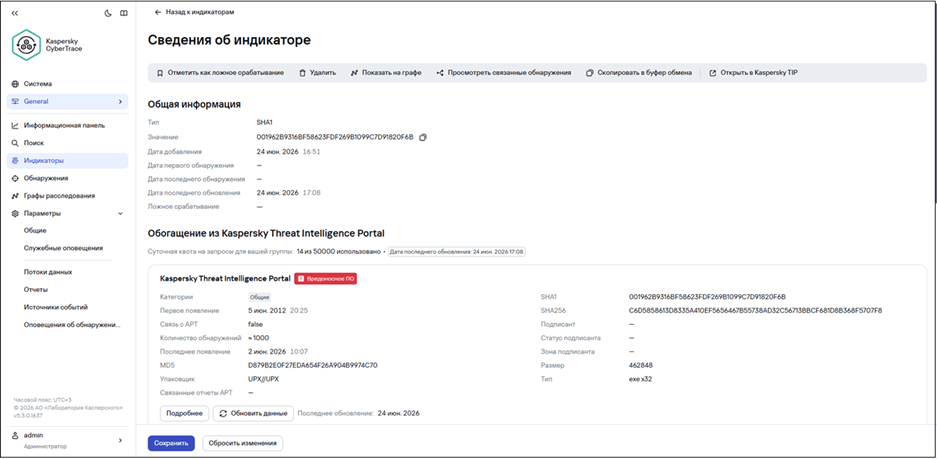Click the Информационная панель chart icon

[16, 126]
